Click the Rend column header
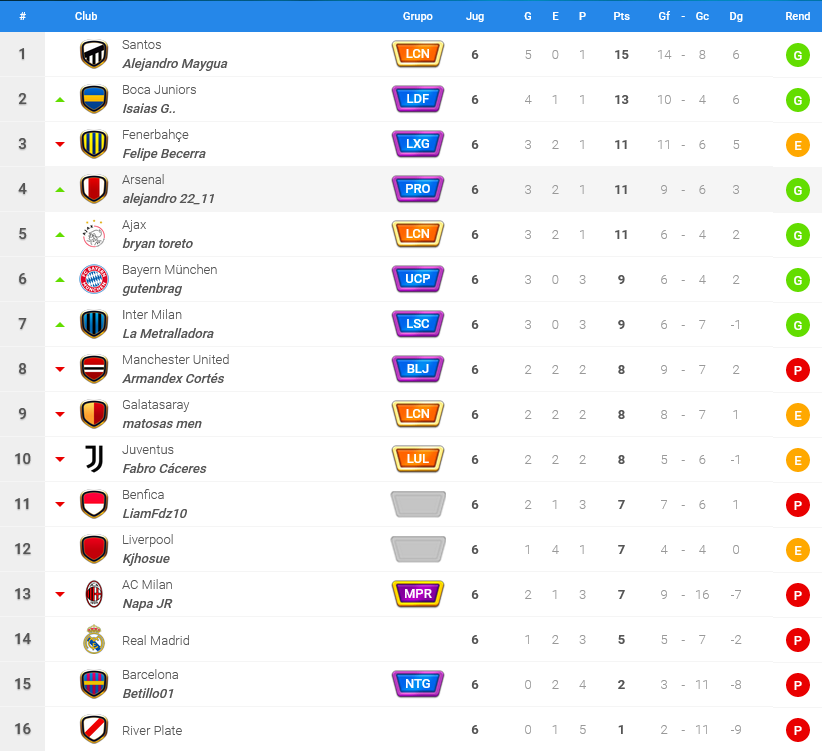 coord(797,16)
